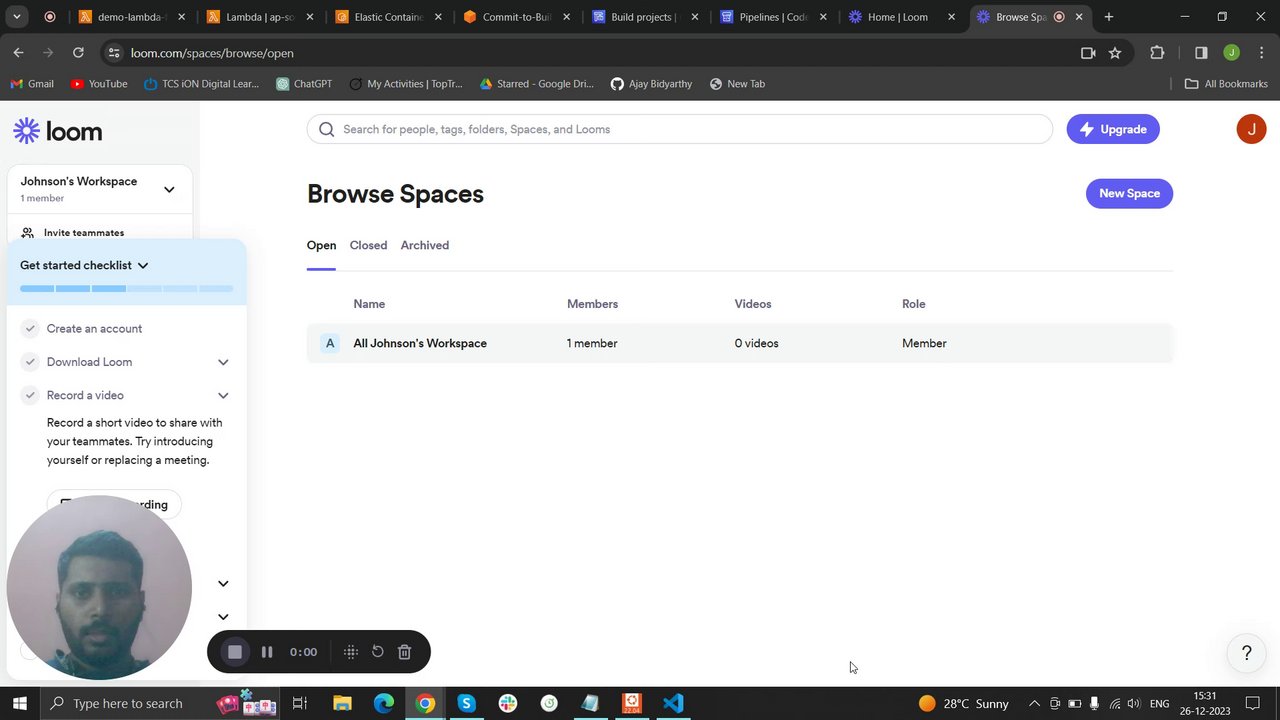Open the Chrome tab search chevron
Screen dimensions: 1280x720
(x=17, y=17)
